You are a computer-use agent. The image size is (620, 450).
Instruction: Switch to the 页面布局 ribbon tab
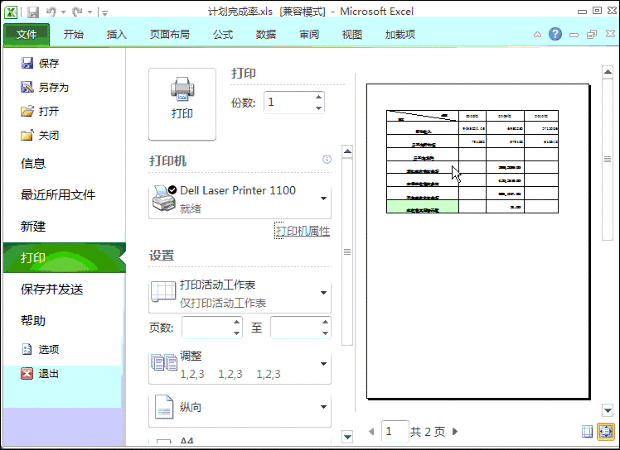170,35
